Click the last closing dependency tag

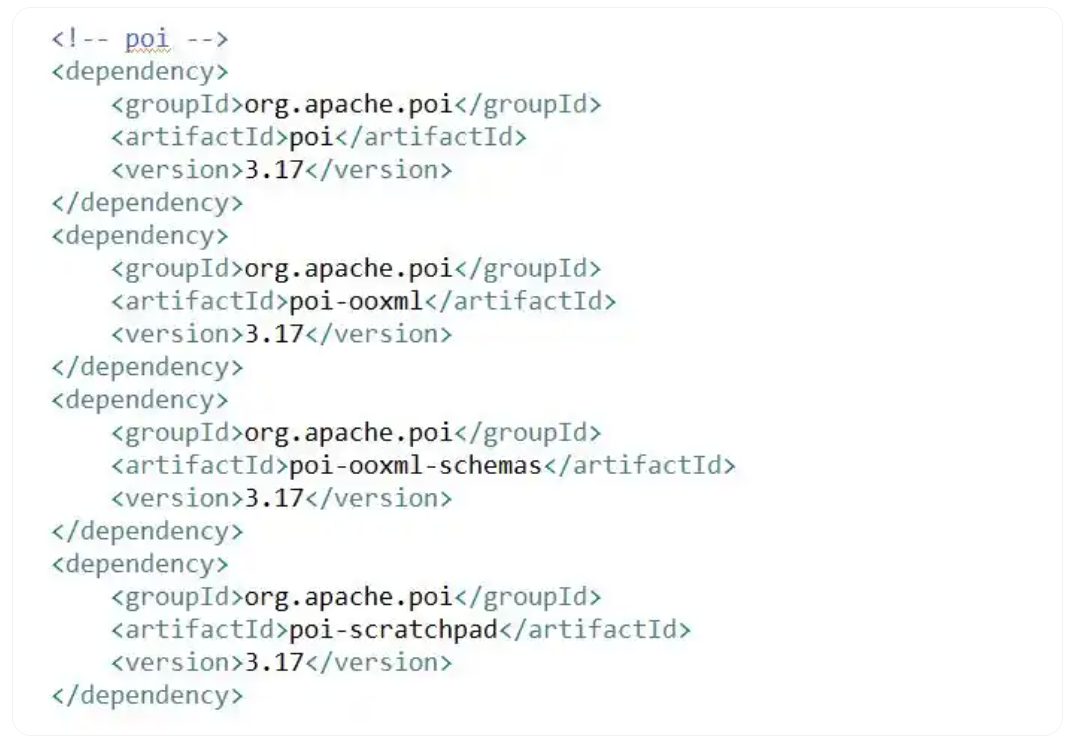tap(147, 696)
